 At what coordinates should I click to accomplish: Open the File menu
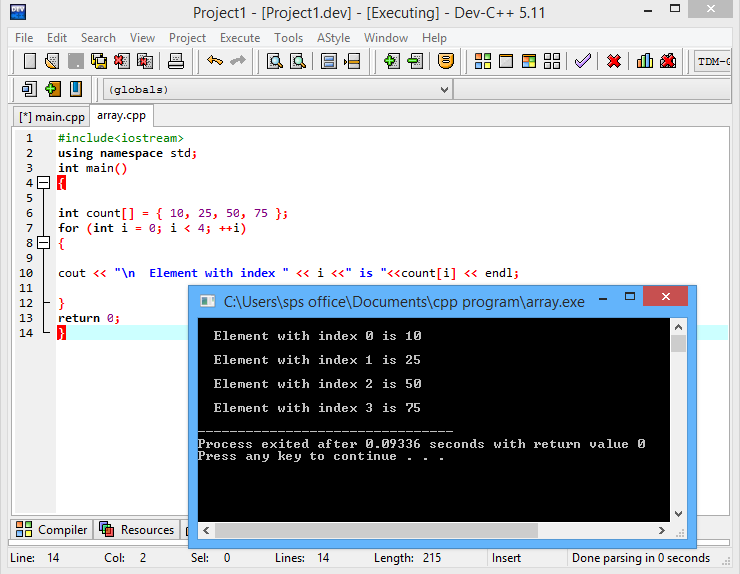coord(24,38)
